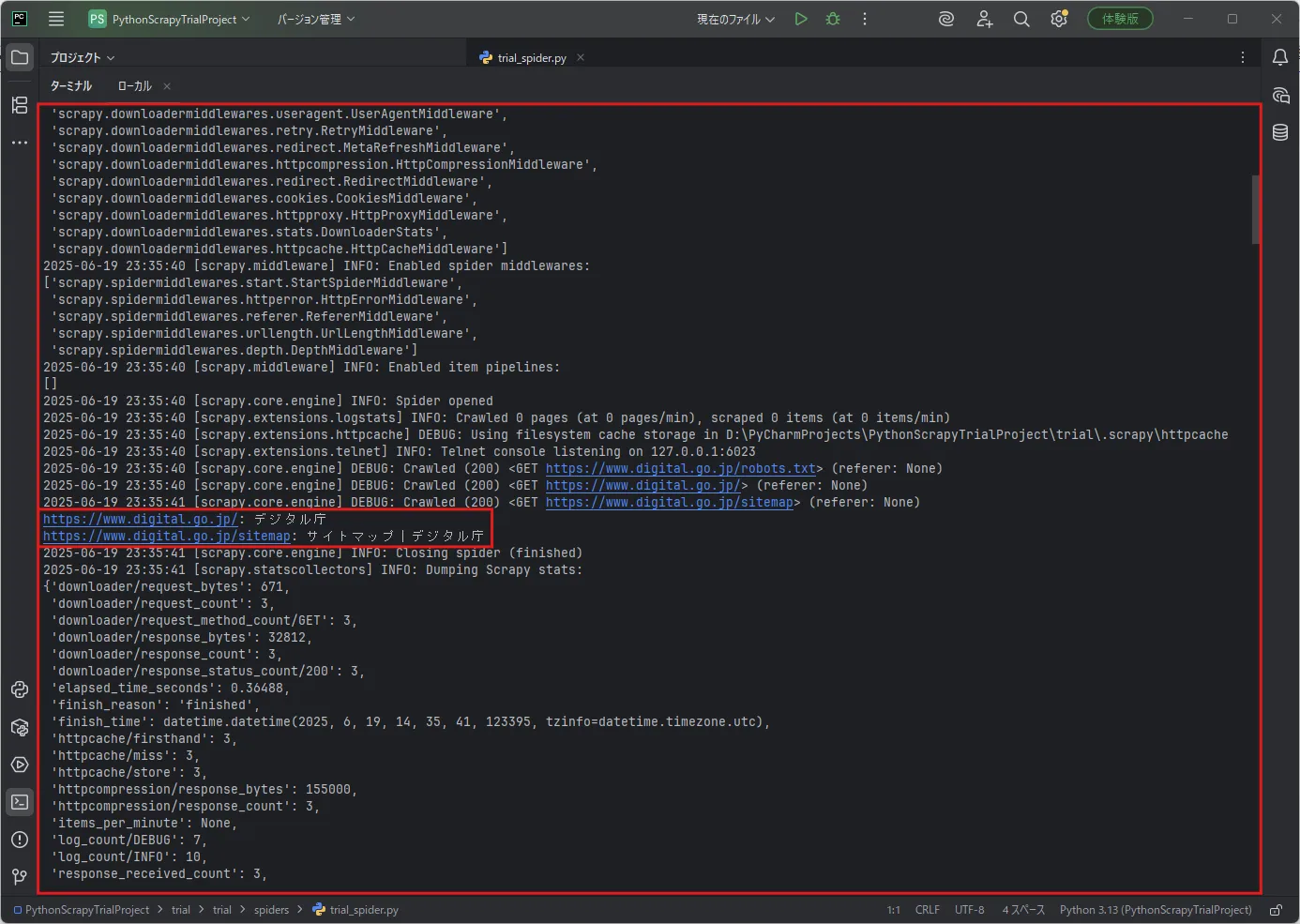Select the ローカル terminal session tab
The height and width of the screenshot is (924, 1300).
tap(134, 86)
